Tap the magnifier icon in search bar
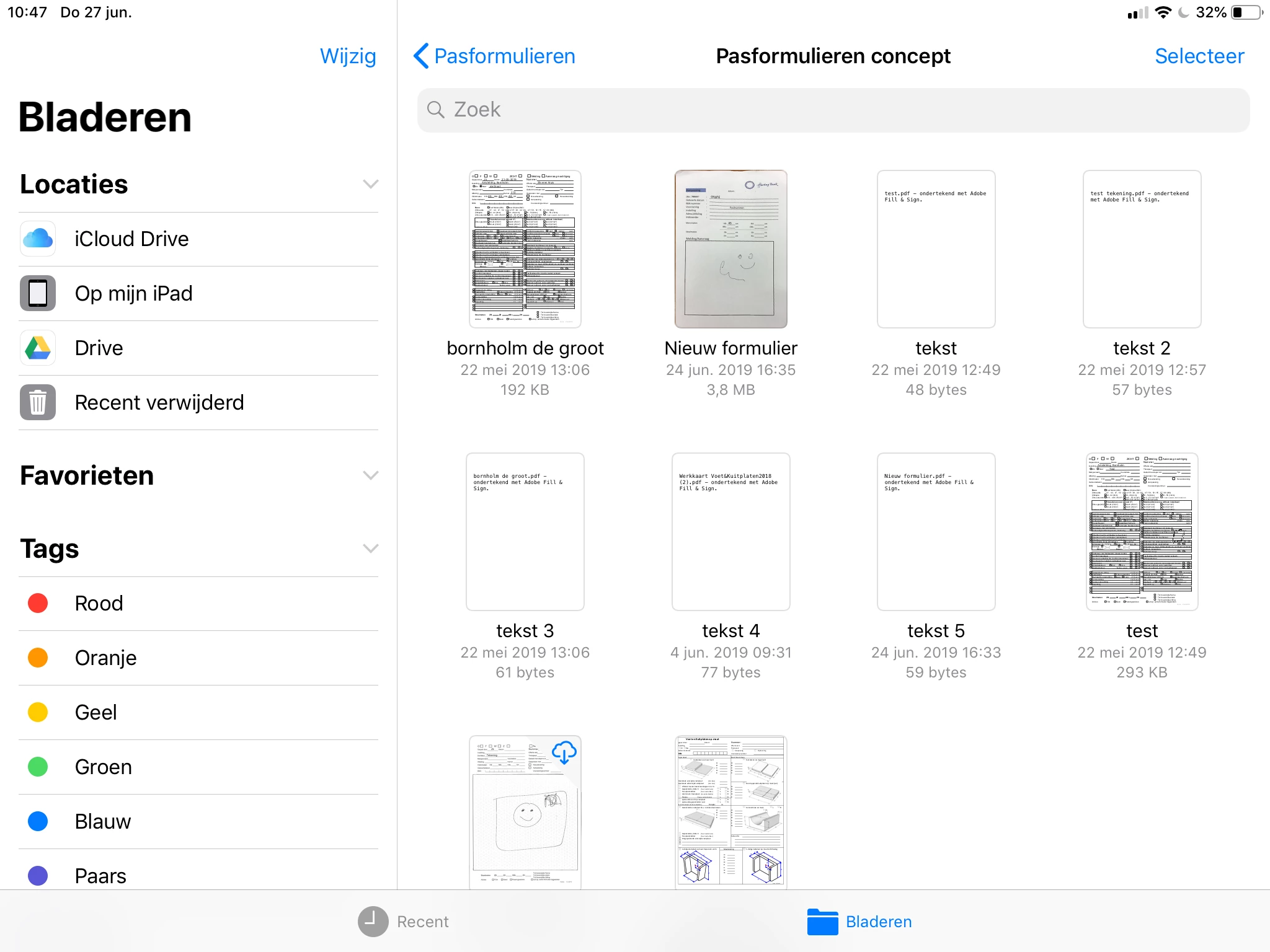 pyautogui.click(x=436, y=110)
